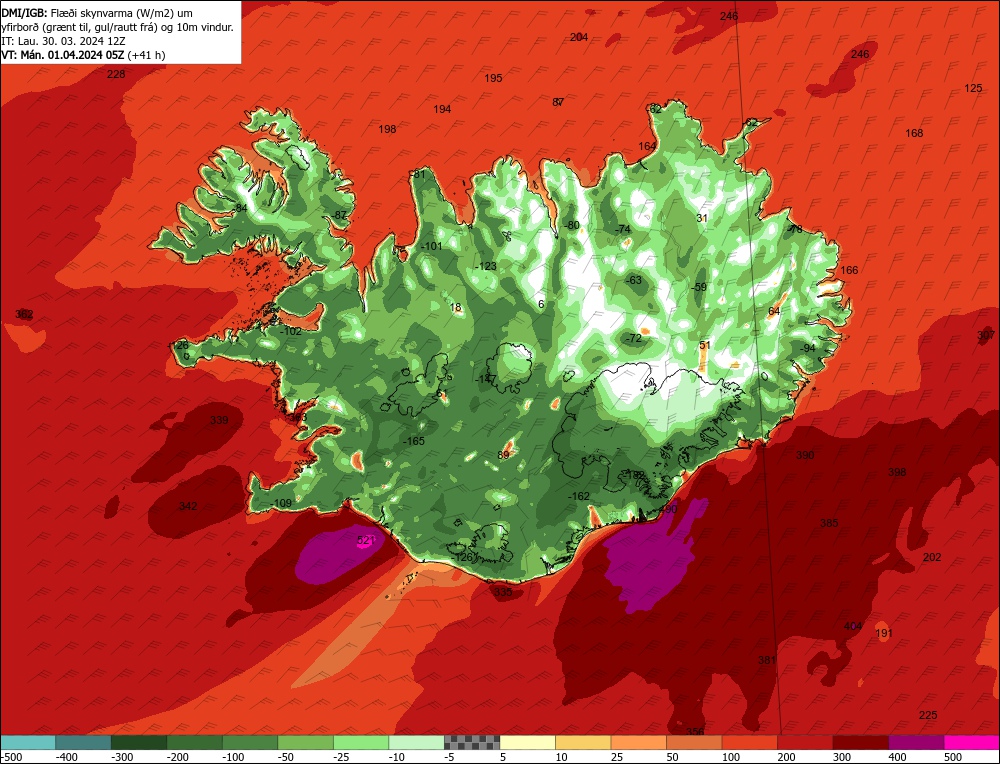Click the orange legend swatch between 25 and 50
This screenshot has width=1000, height=764.
click(x=638, y=742)
